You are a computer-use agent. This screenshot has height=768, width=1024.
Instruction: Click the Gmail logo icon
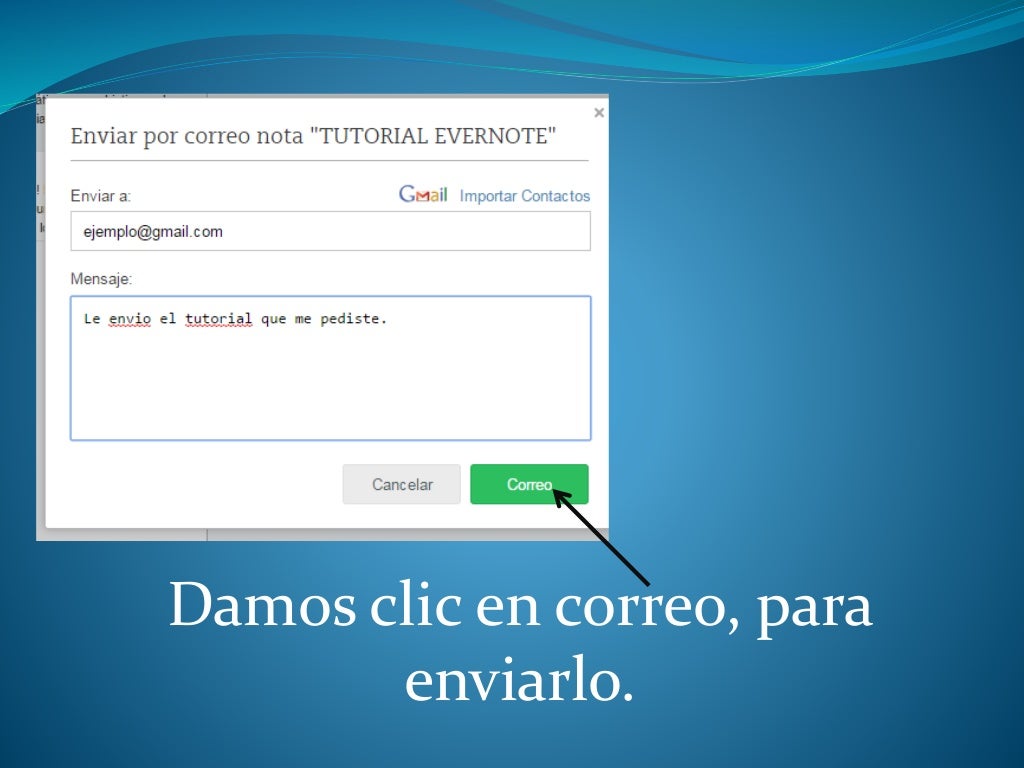[423, 195]
